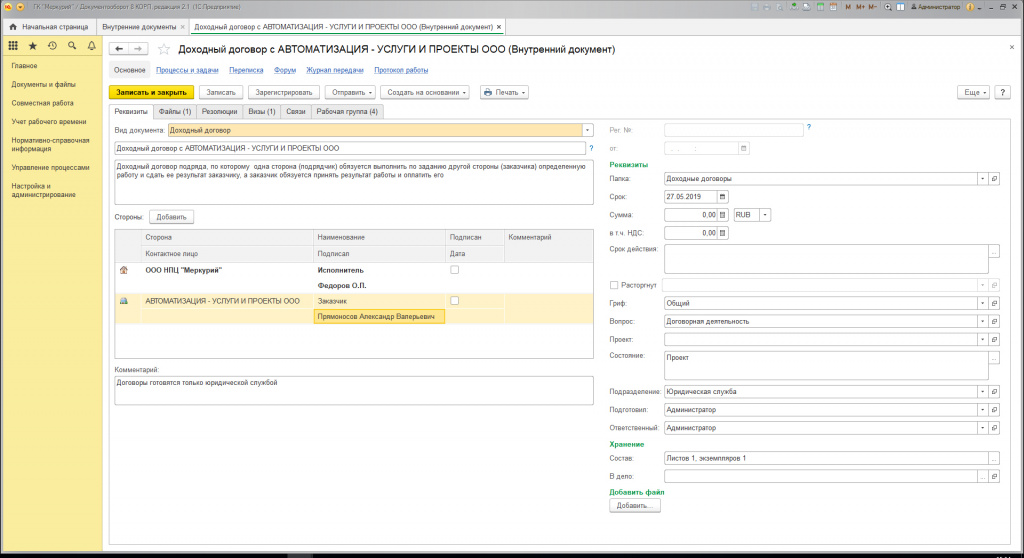Screen dimensions: 1024x558
Task: Tick the Подписан checkbox for ООО НПЦ Меркурий
Action: (455, 270)
